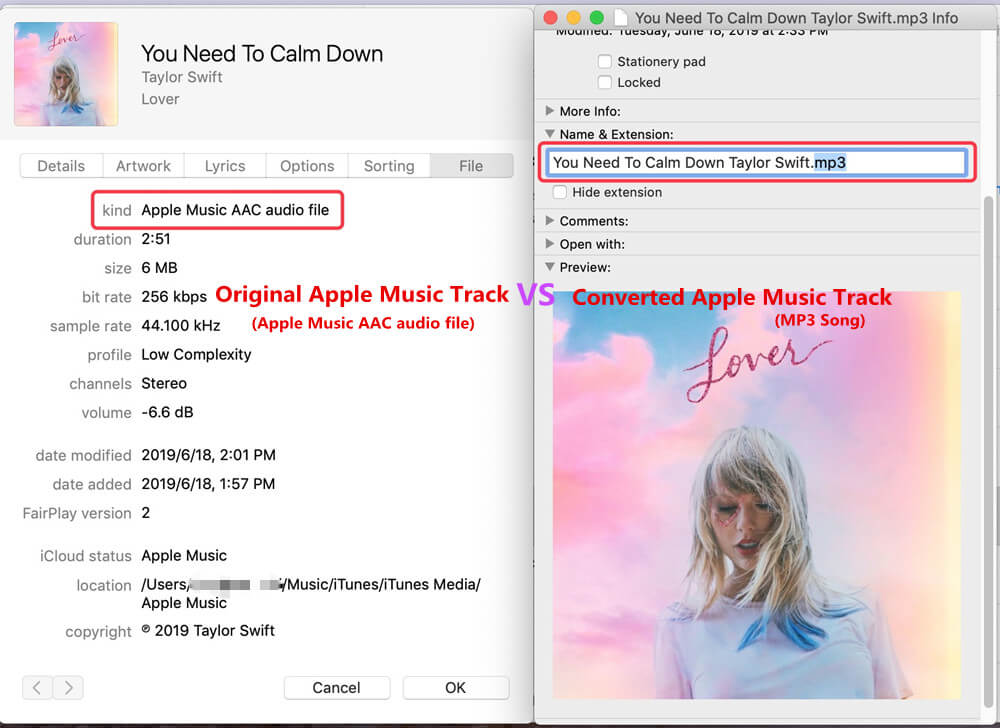Switch to the Details tab

pos(61,166)
